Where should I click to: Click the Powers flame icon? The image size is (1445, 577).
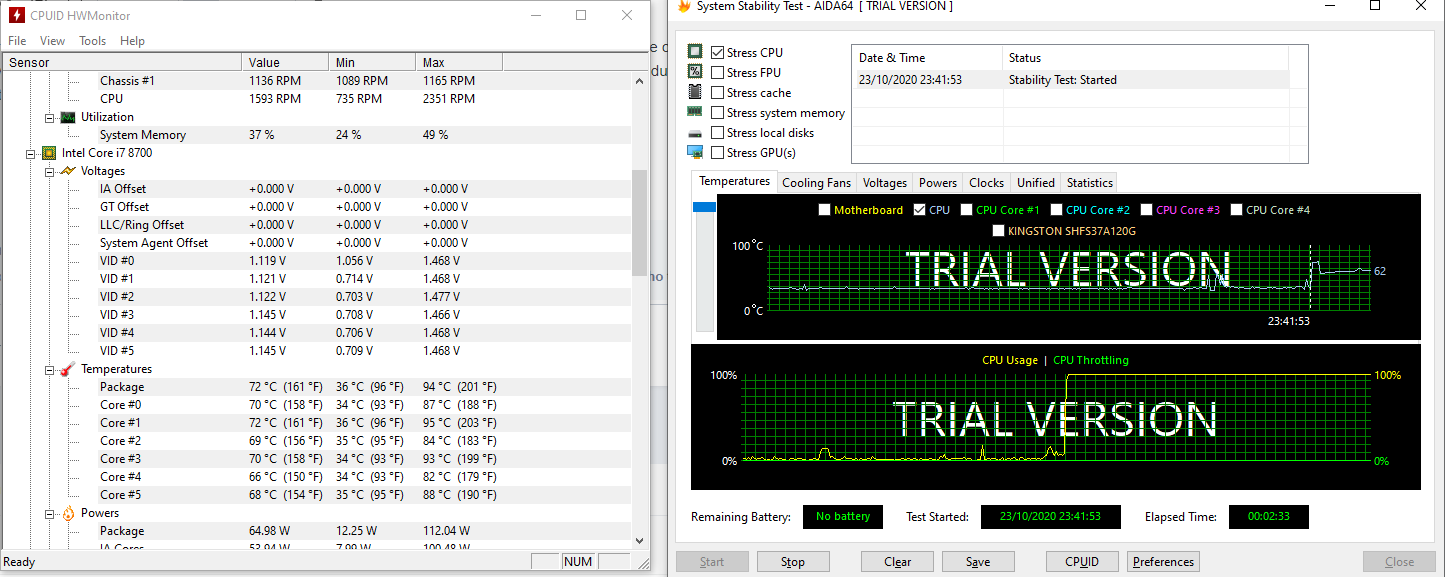pyautogui.click(x=68, y=513)
